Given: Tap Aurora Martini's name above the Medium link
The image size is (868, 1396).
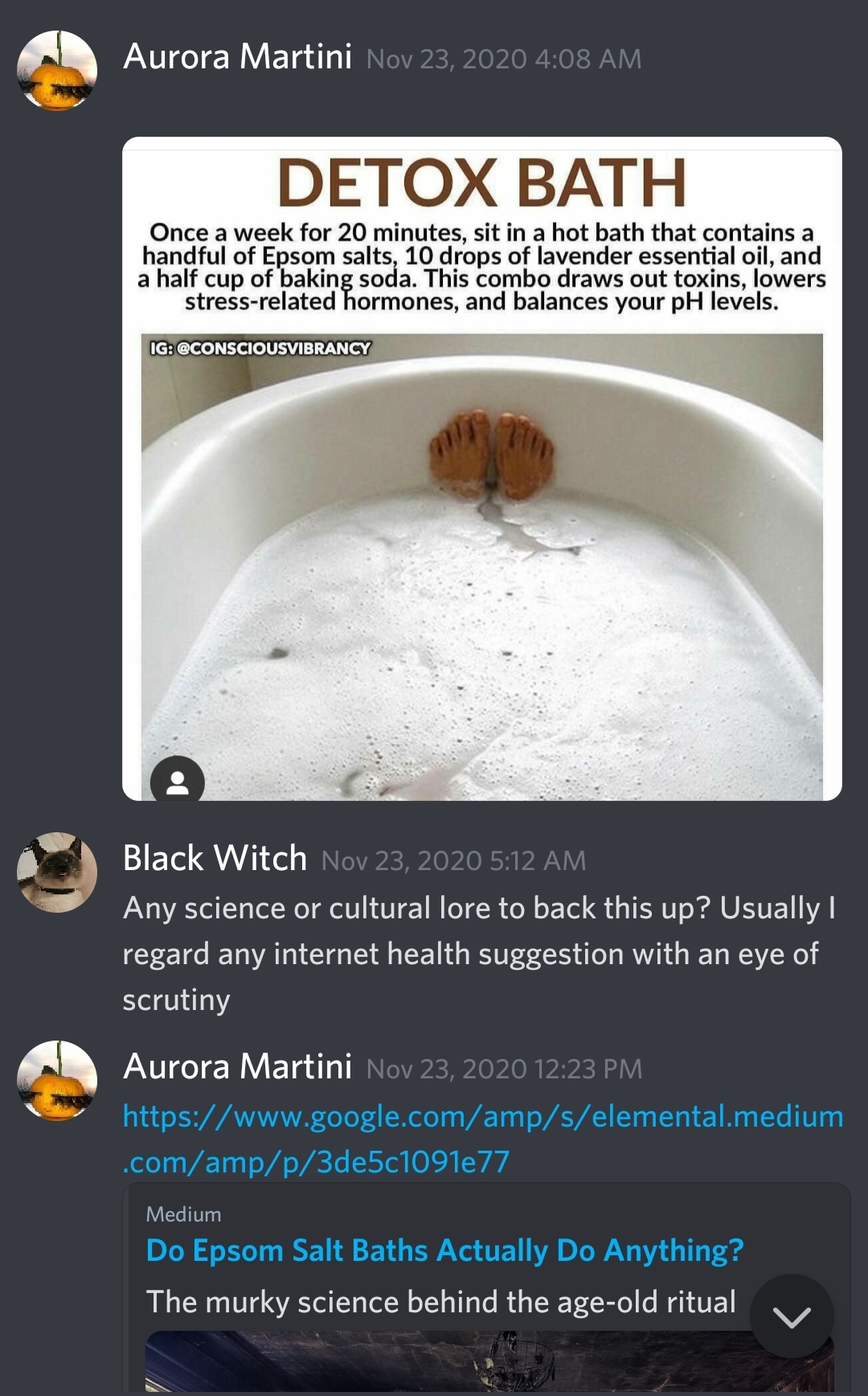Looking at the screenshot, I should click(237, 1067).
